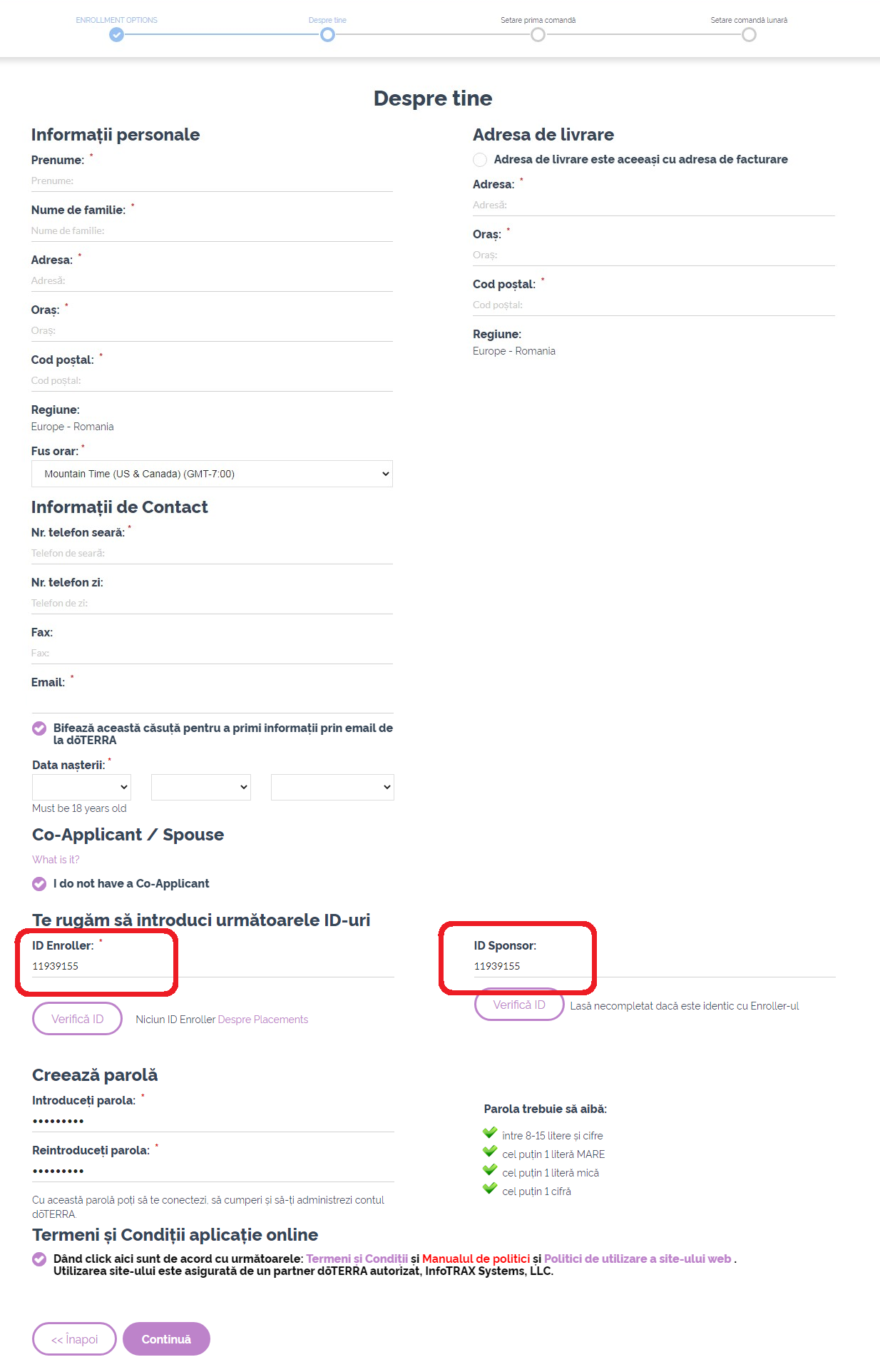
Task: Click the completed Enrollment Options step circle
Action: 116,35
